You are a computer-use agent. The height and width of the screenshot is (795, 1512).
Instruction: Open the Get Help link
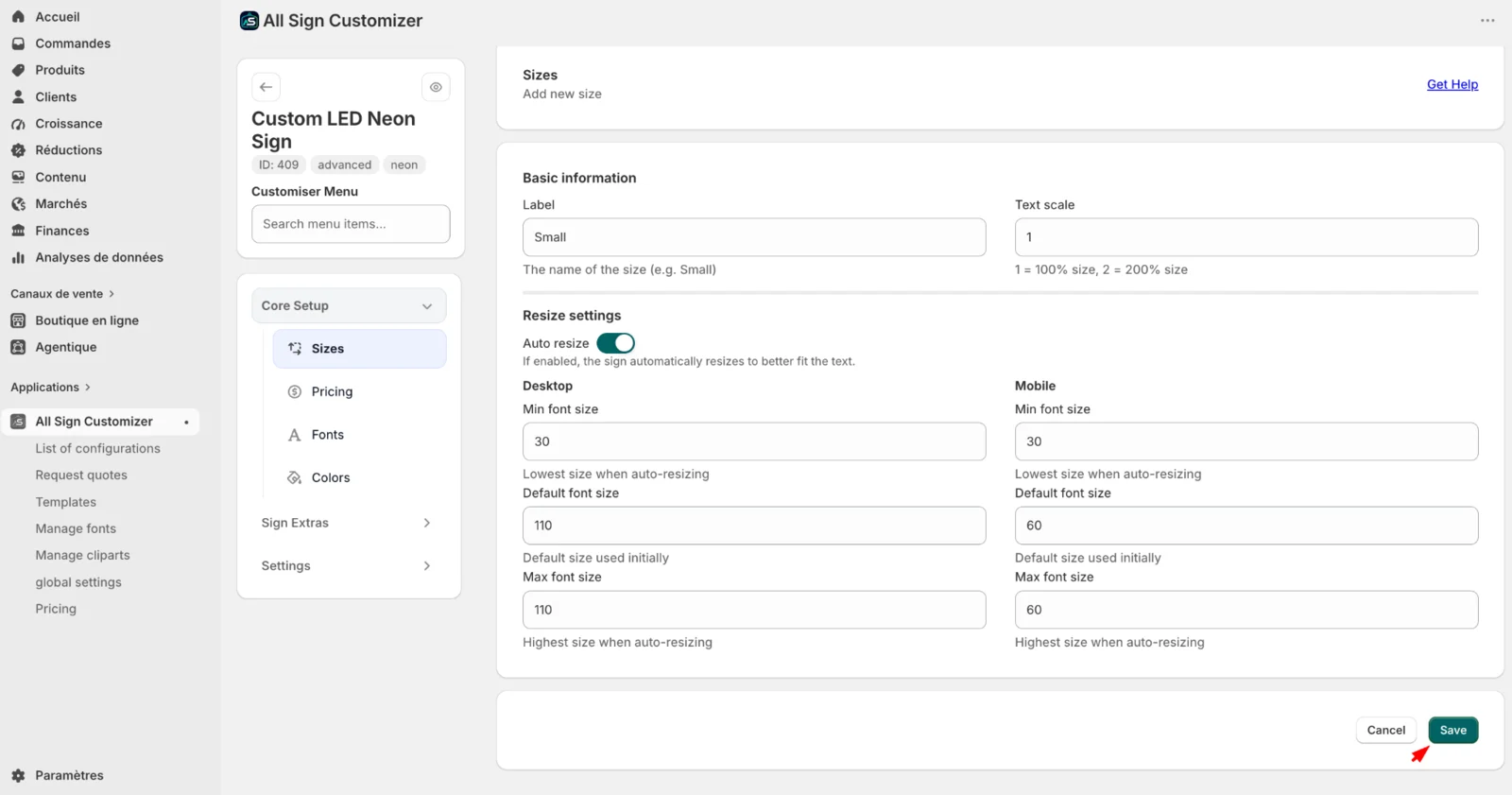pos(1452,84)
